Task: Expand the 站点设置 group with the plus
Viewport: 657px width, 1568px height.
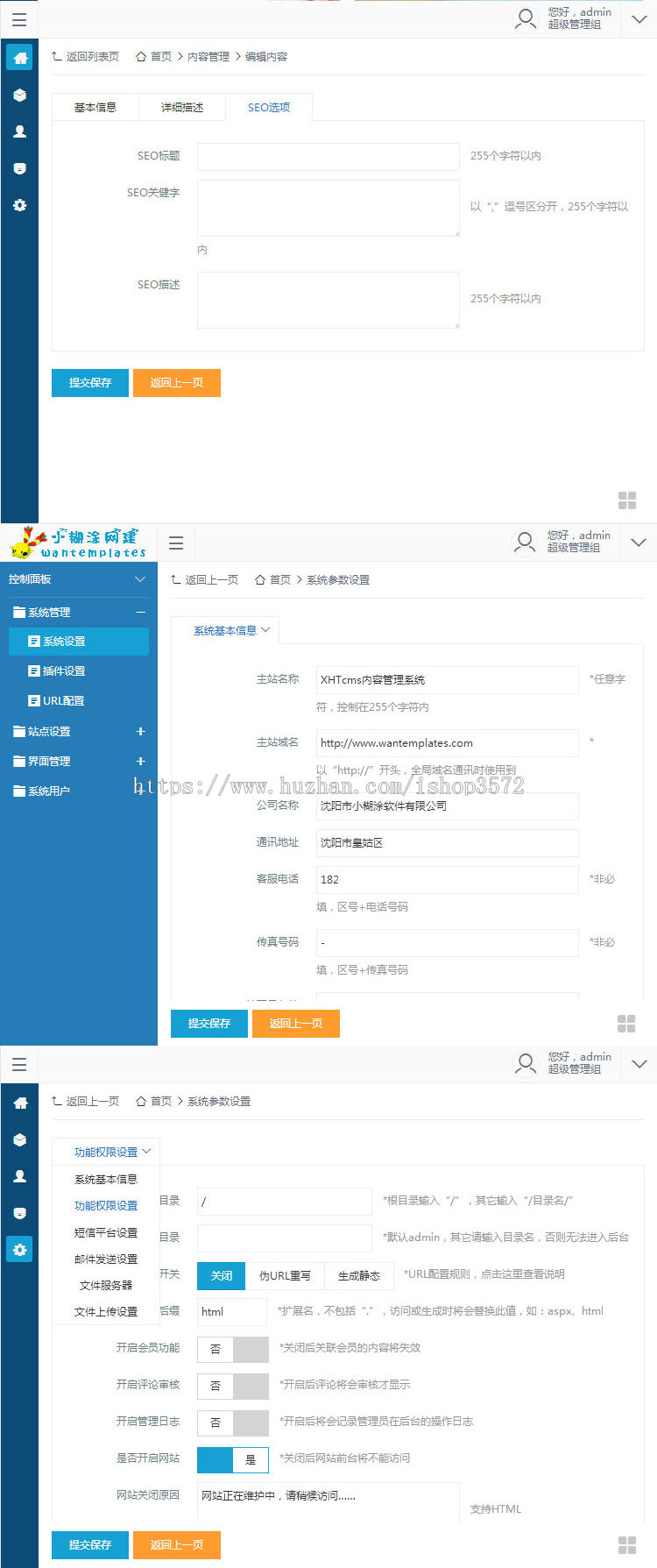Action: (x=140, y=731)
